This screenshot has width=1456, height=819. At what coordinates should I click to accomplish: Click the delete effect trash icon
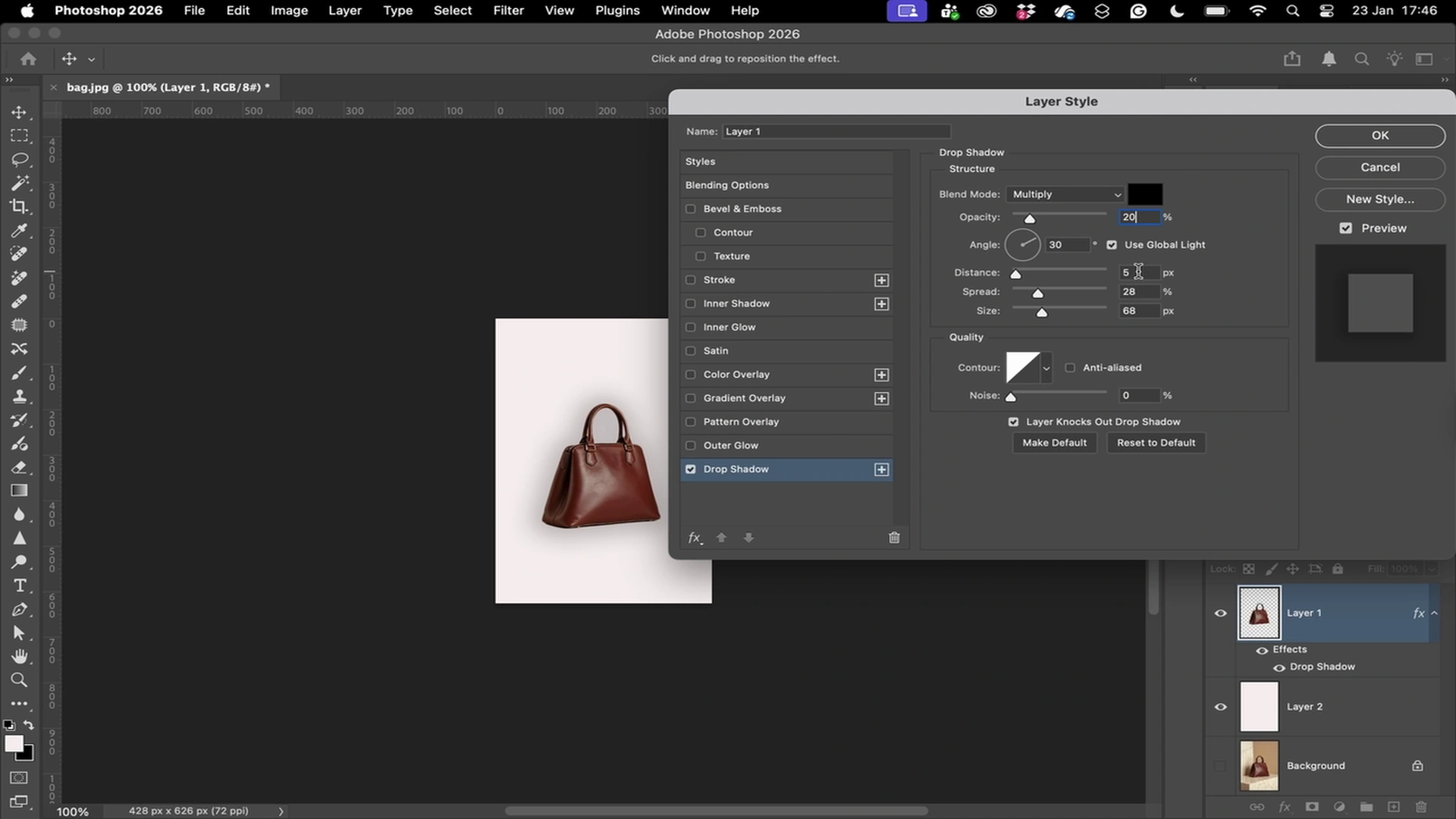click(894, 538)
